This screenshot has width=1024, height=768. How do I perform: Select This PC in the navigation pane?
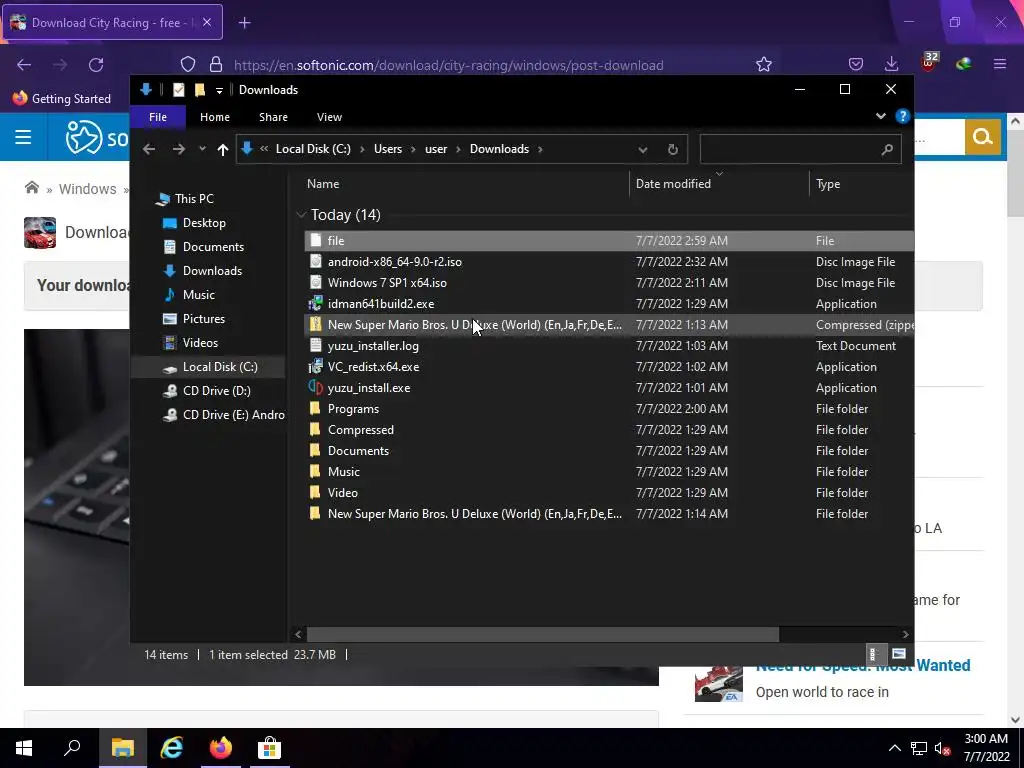194,199
